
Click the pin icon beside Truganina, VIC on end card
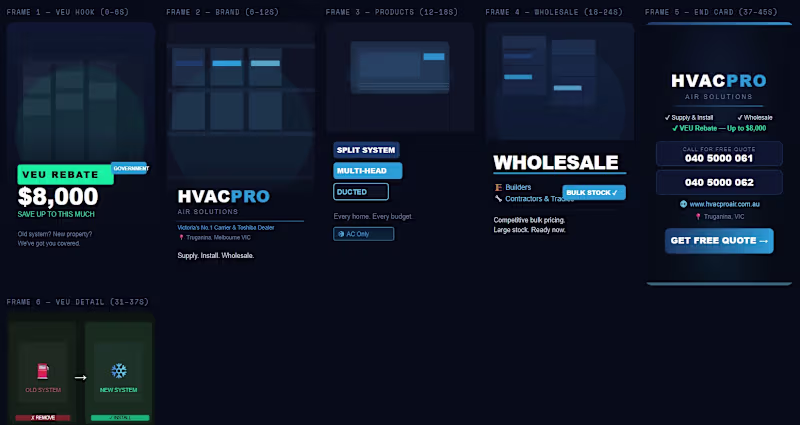pos(698,216)
